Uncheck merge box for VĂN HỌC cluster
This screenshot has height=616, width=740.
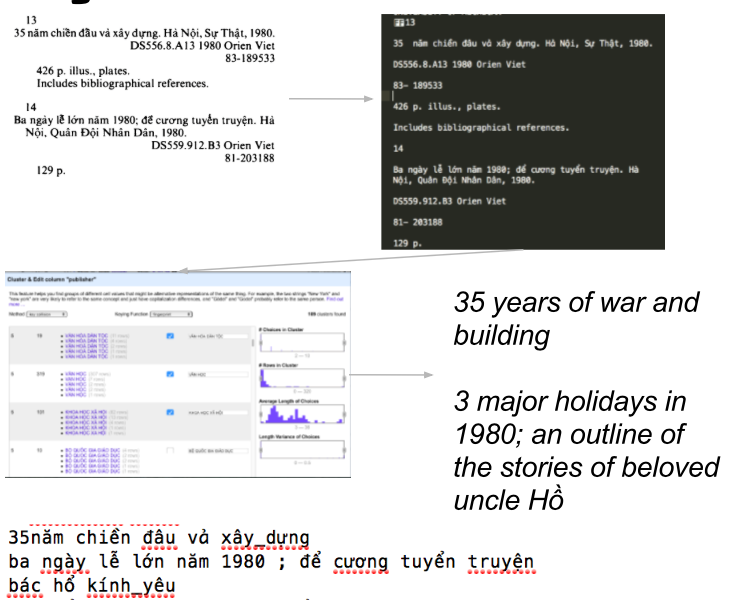[171, 374]
